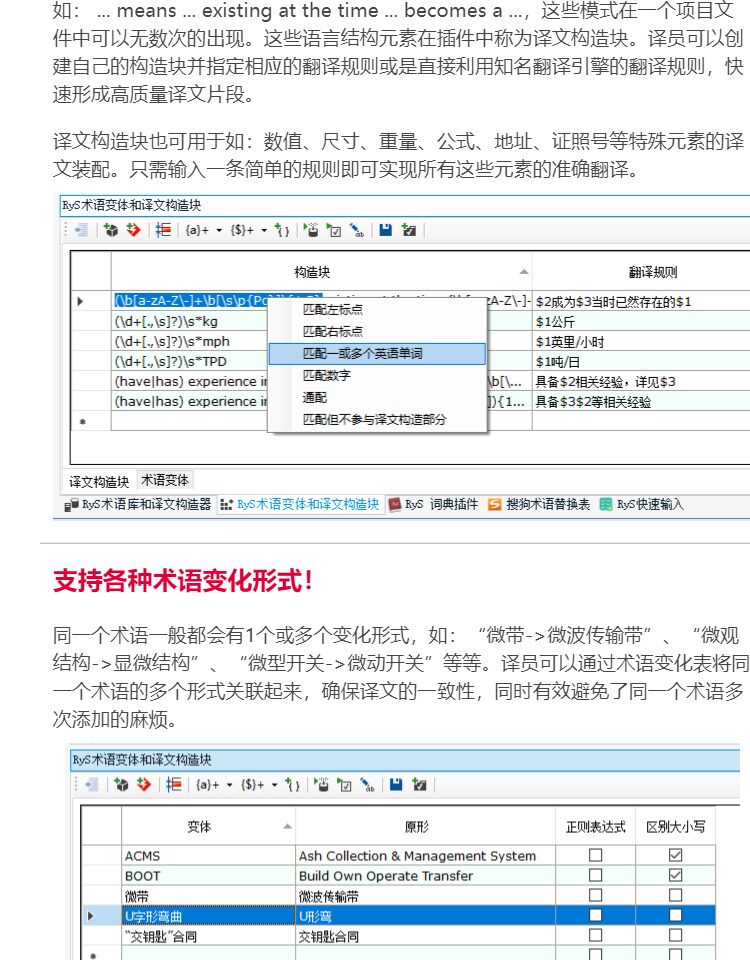The image size is (750, 960).
Task: Toggle 区别大小写 checkbox for ACMS row
Action: (x=675, y=855)
